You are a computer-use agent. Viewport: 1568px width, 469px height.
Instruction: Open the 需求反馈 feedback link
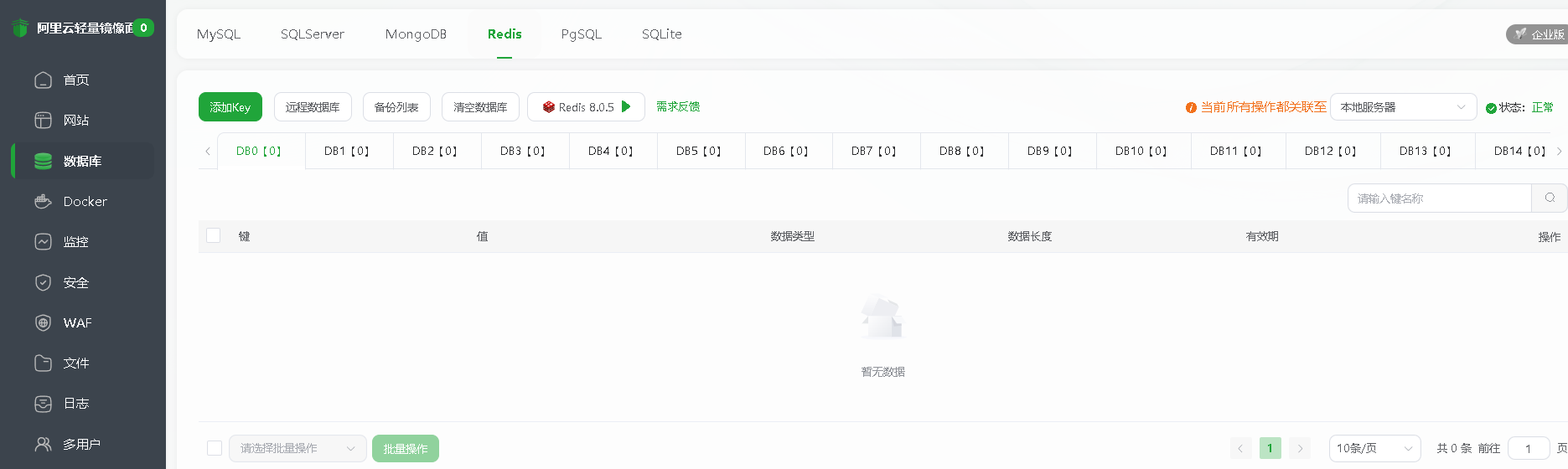(678, 106)
